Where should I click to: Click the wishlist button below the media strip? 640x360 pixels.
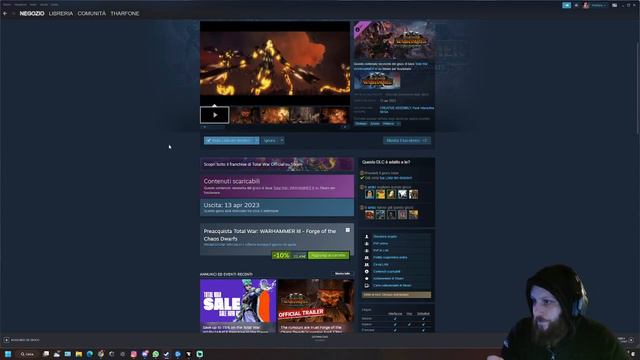click(x=229, y=140)
